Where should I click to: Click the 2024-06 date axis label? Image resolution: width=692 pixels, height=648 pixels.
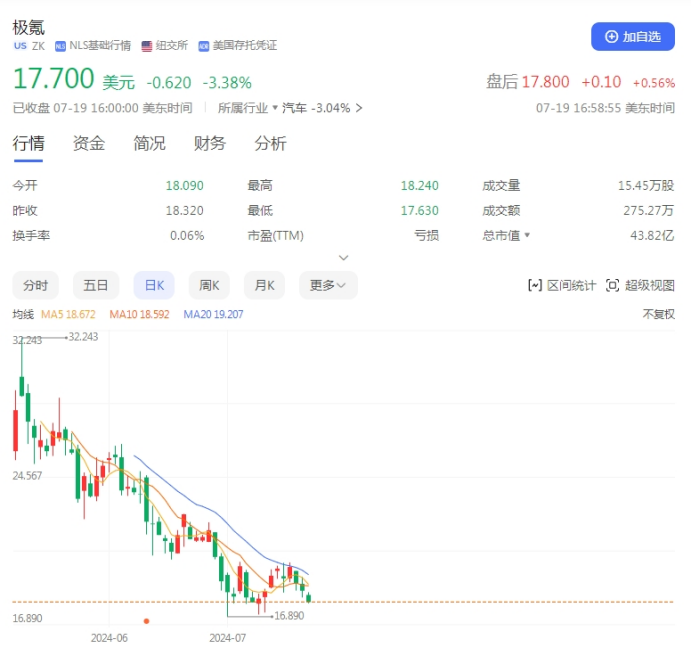point(109,638)
